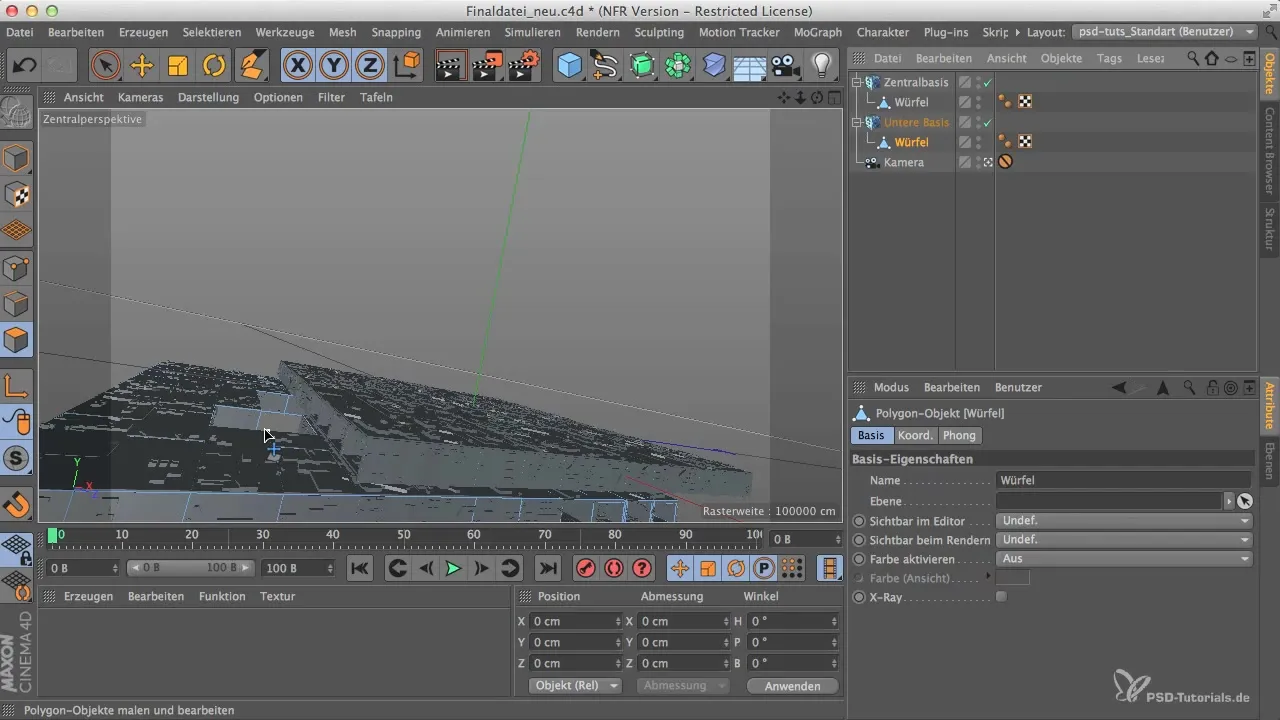Render current view clapperboard icon

coord(453,66)
